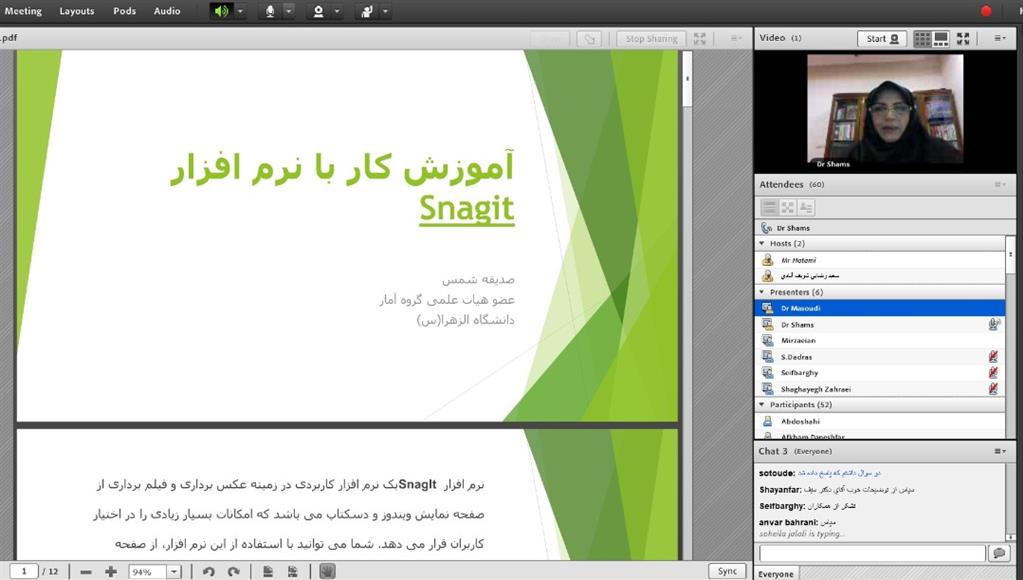Switch to Breakout Room view
The width and height of the screenshot is (1023, 580).
tap(788, 207)
